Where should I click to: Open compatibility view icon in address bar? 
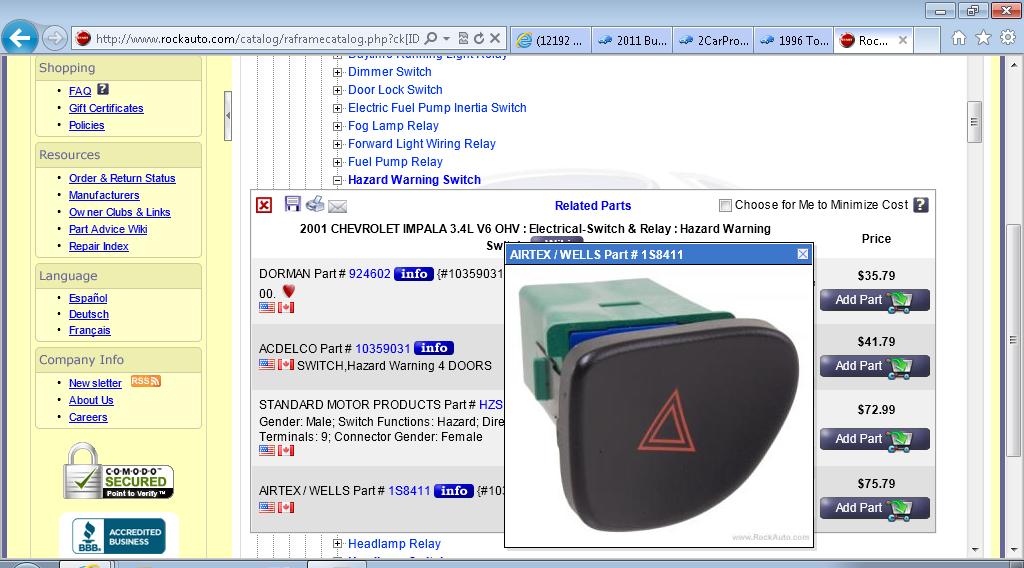coord(463,39)
